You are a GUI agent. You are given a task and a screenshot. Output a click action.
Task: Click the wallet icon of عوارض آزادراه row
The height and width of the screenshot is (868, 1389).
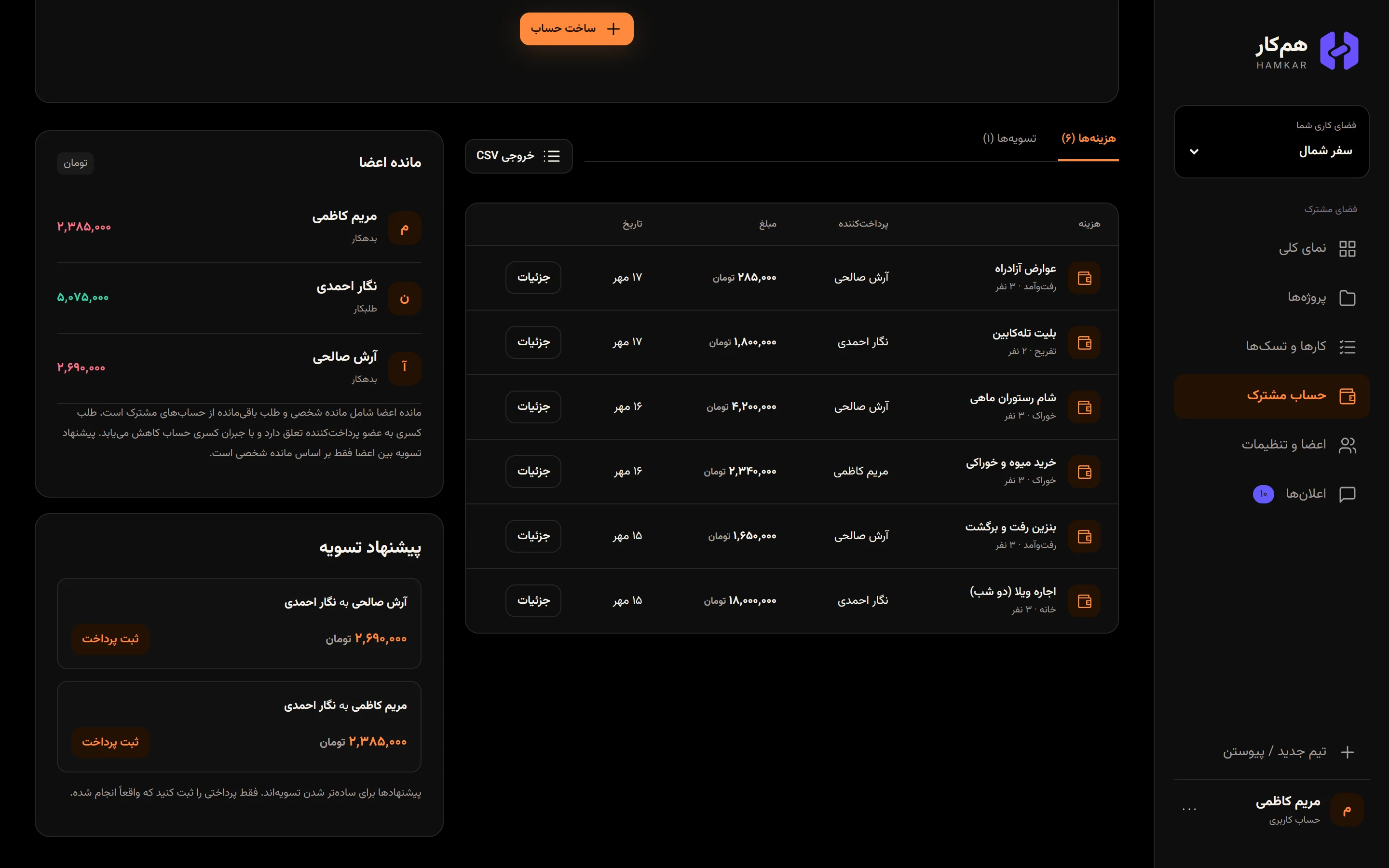tap(1084, 278)
